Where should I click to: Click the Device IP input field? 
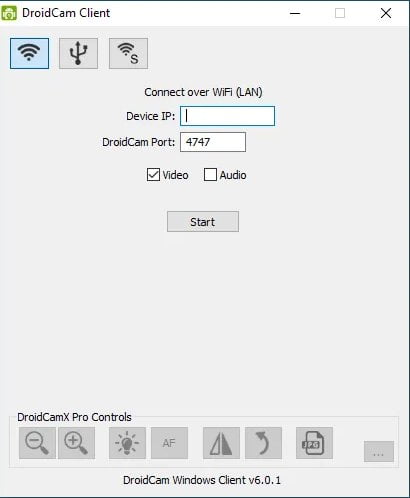click(x=227, y=116)
